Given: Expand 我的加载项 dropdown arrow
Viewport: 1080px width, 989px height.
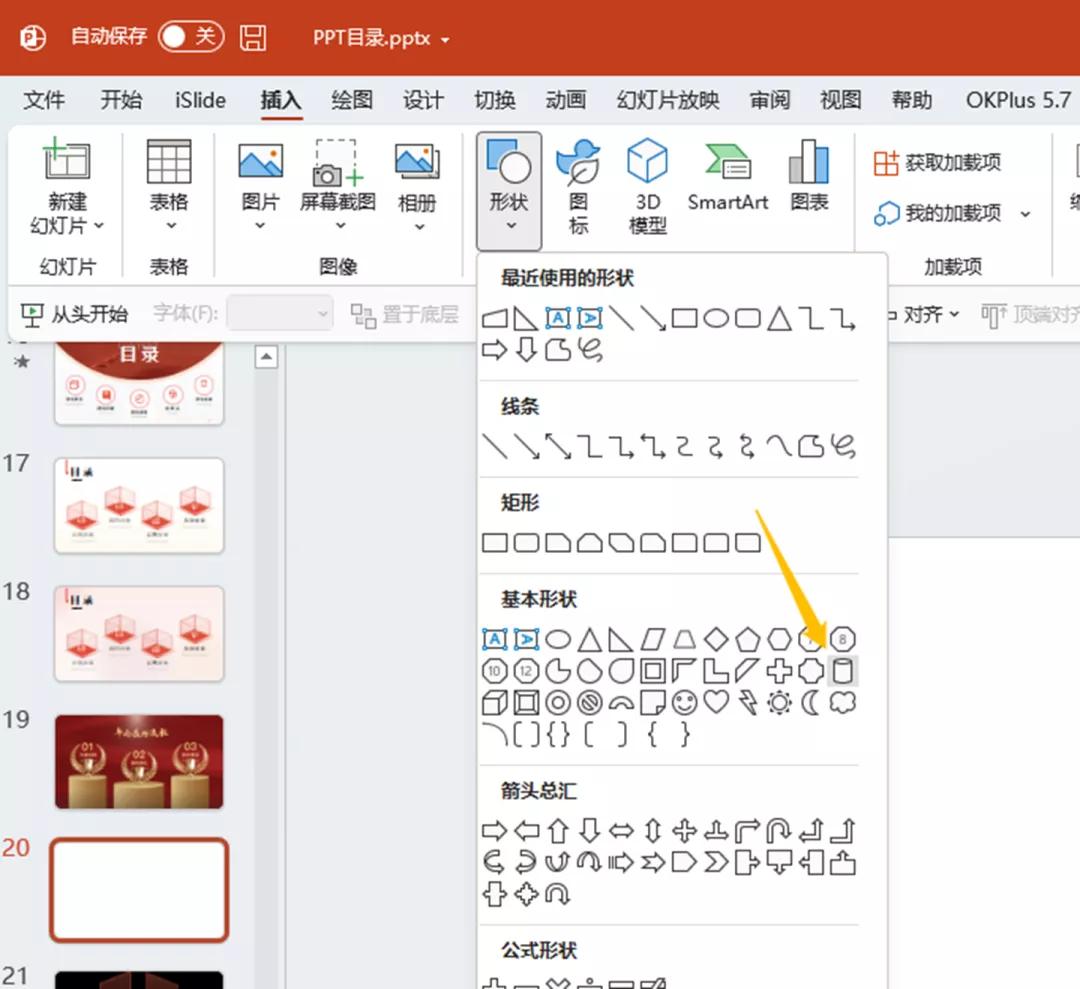Looking at the screenshot, I should coord(1025,214).
